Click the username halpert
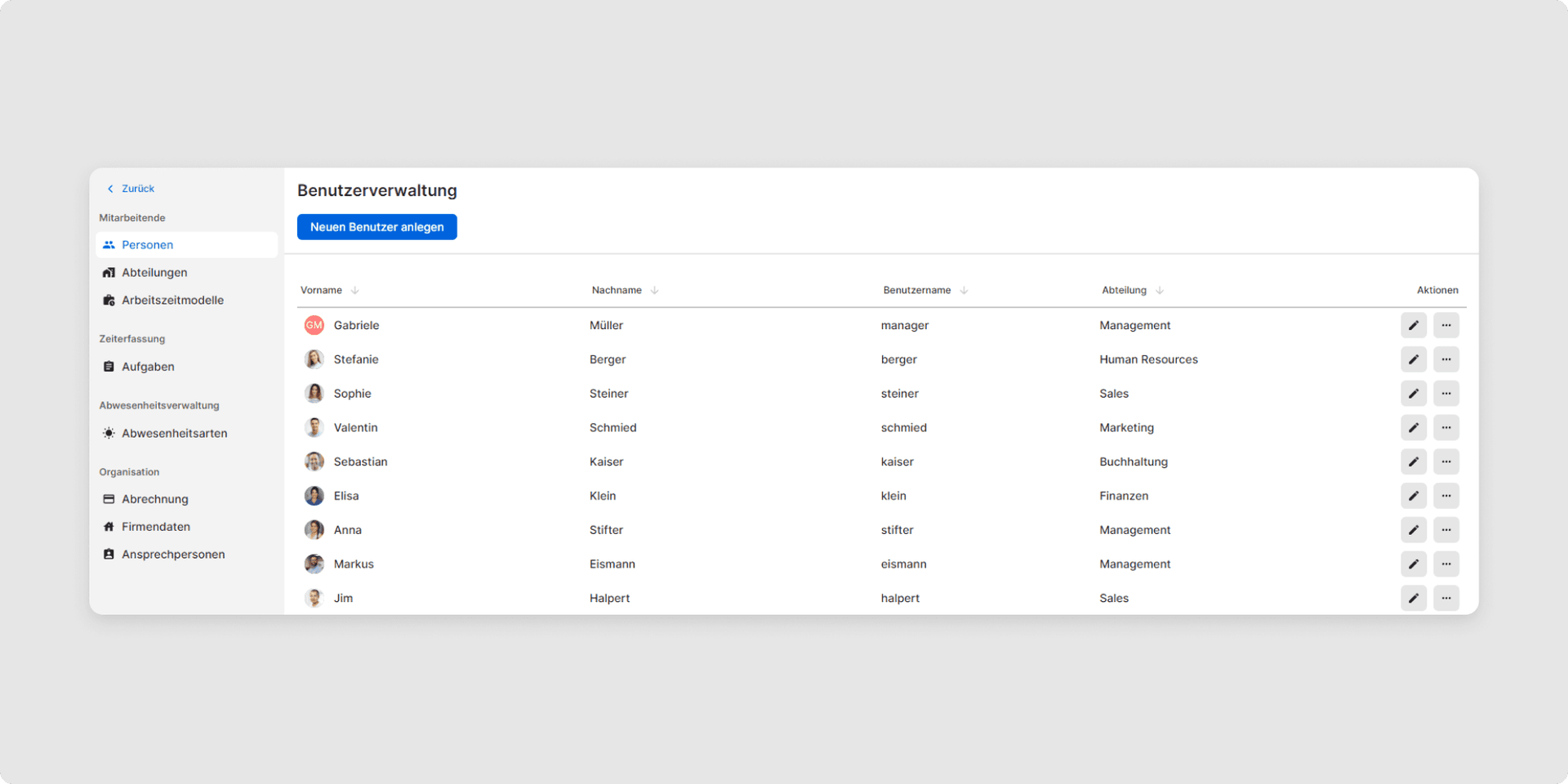 [900, 598]
